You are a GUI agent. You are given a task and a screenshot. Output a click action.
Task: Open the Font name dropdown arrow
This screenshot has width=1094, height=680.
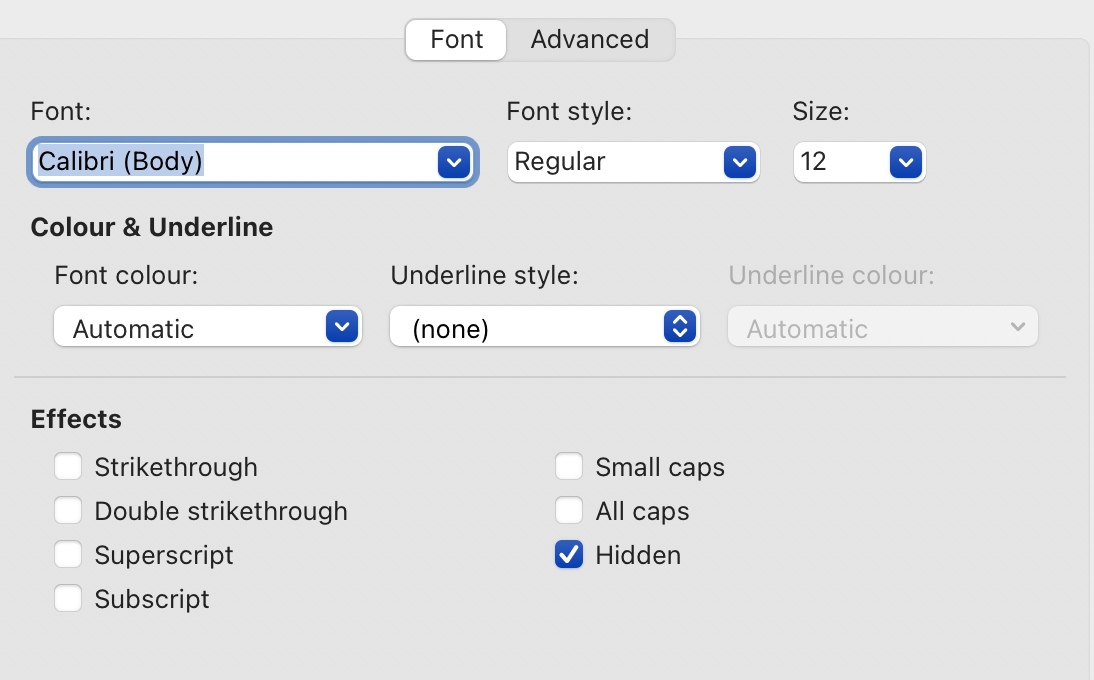click(454, 163)
